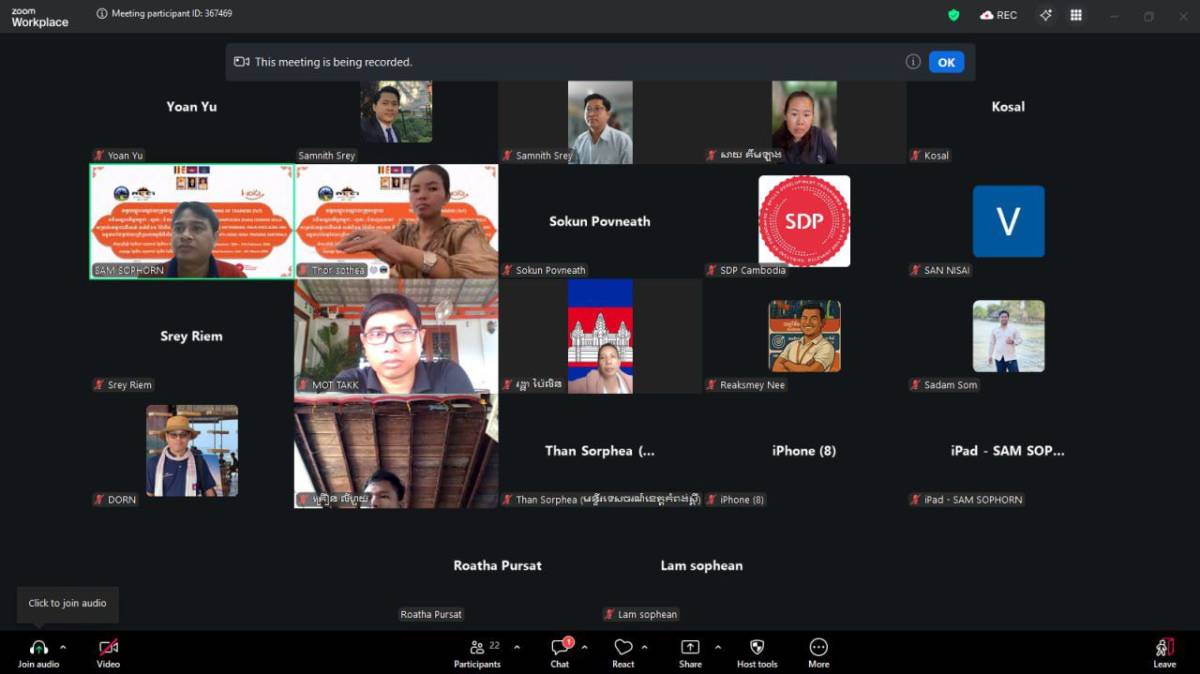
Task: Click muted mic icon beside Reaksmey Nee label
Action: (x=711, y=385)
